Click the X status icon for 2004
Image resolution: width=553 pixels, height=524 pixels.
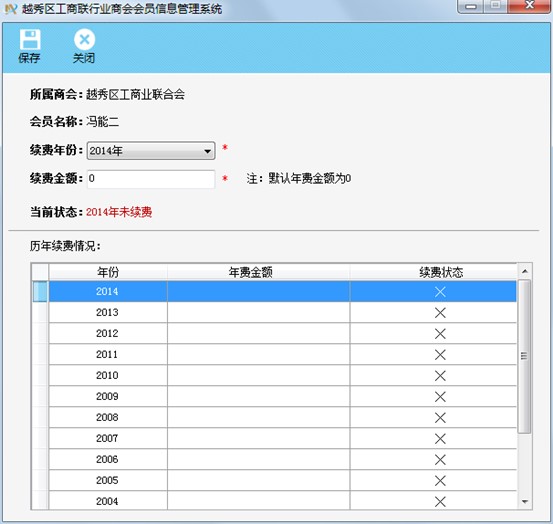pos(440,501)
